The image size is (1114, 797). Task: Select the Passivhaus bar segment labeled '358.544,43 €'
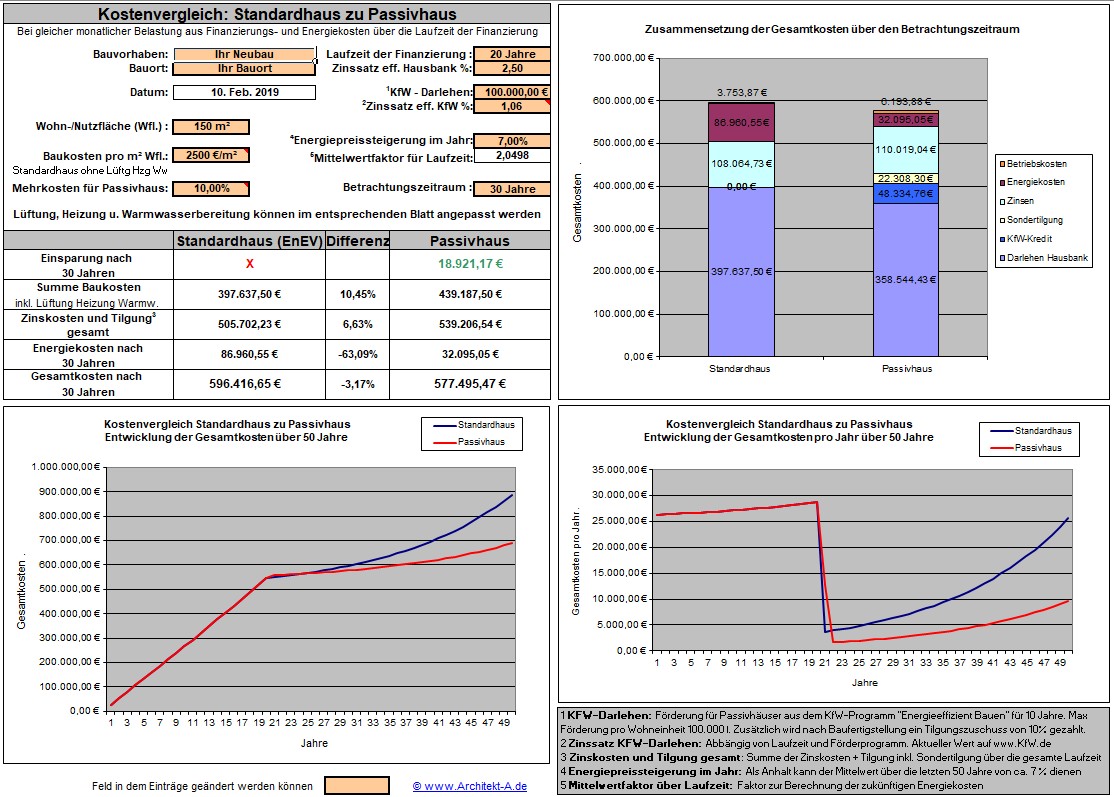[906, 280]
